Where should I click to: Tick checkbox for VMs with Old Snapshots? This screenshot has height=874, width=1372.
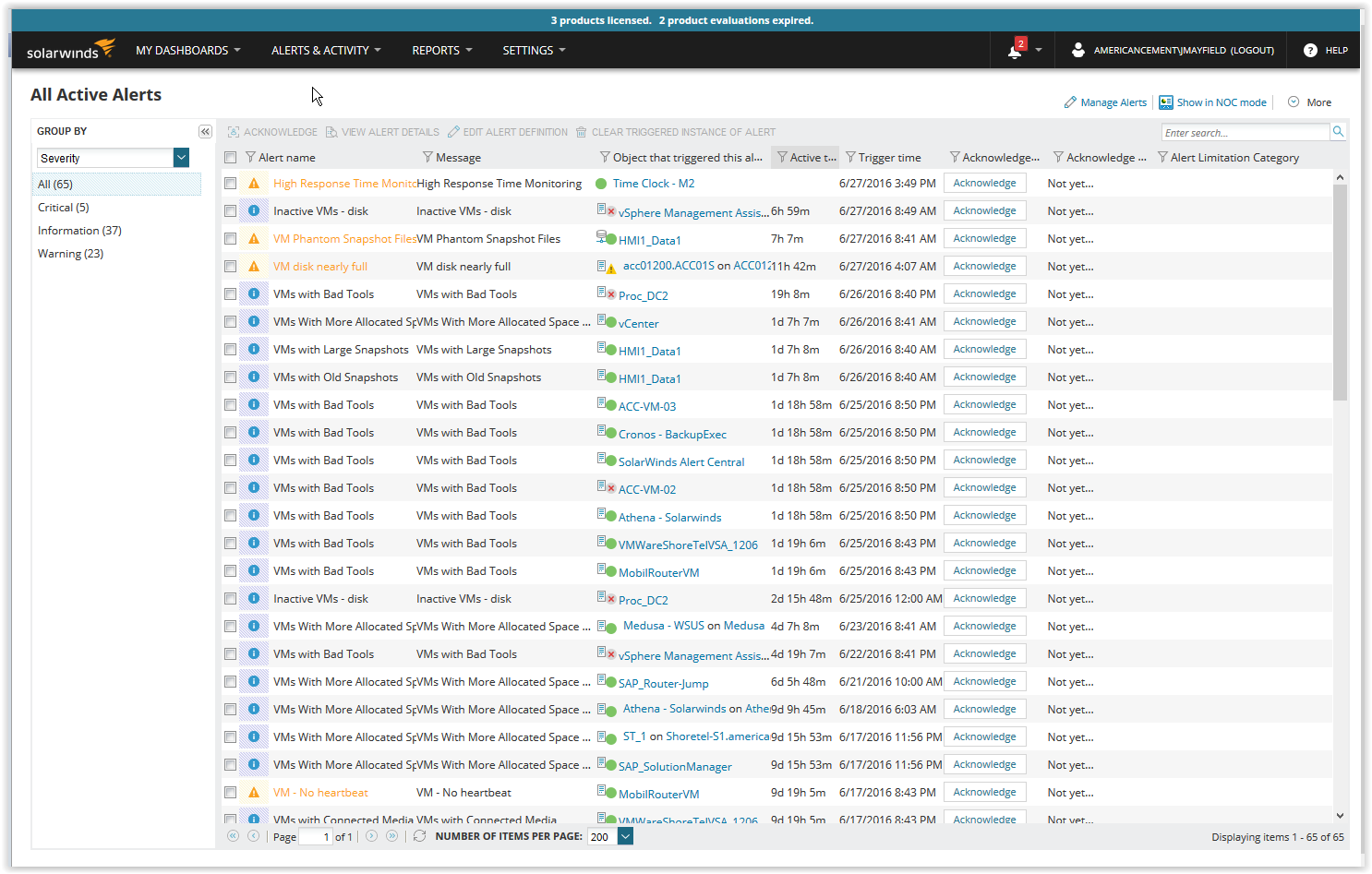(230, 377)
